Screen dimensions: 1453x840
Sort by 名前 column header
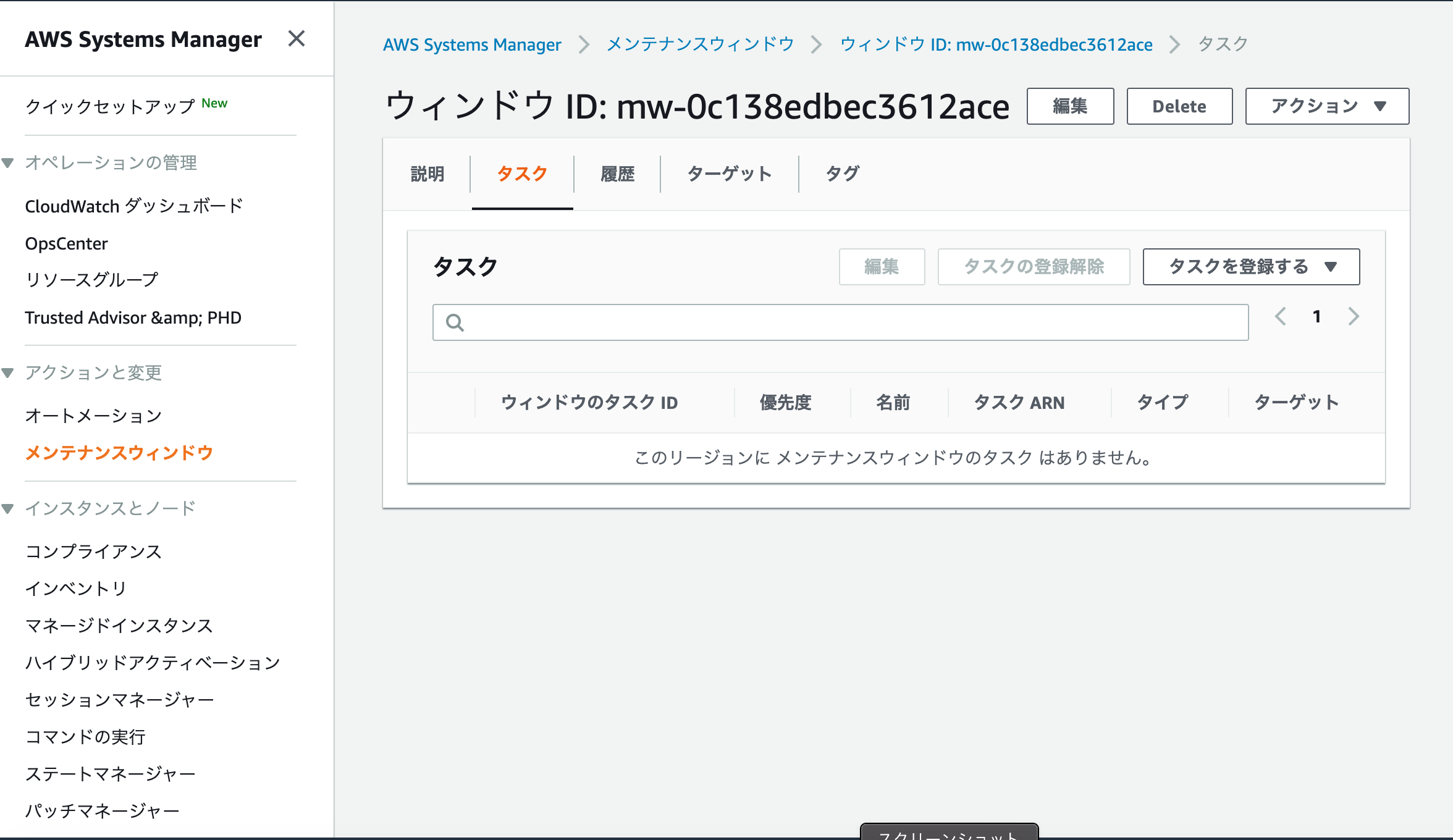[x=893, y=403]
